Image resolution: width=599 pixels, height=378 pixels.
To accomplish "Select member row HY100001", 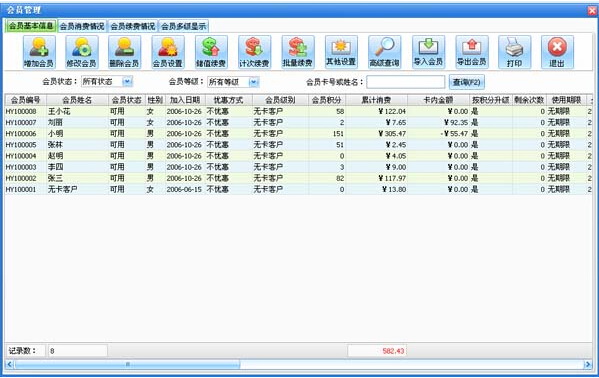I will point(298,189).
